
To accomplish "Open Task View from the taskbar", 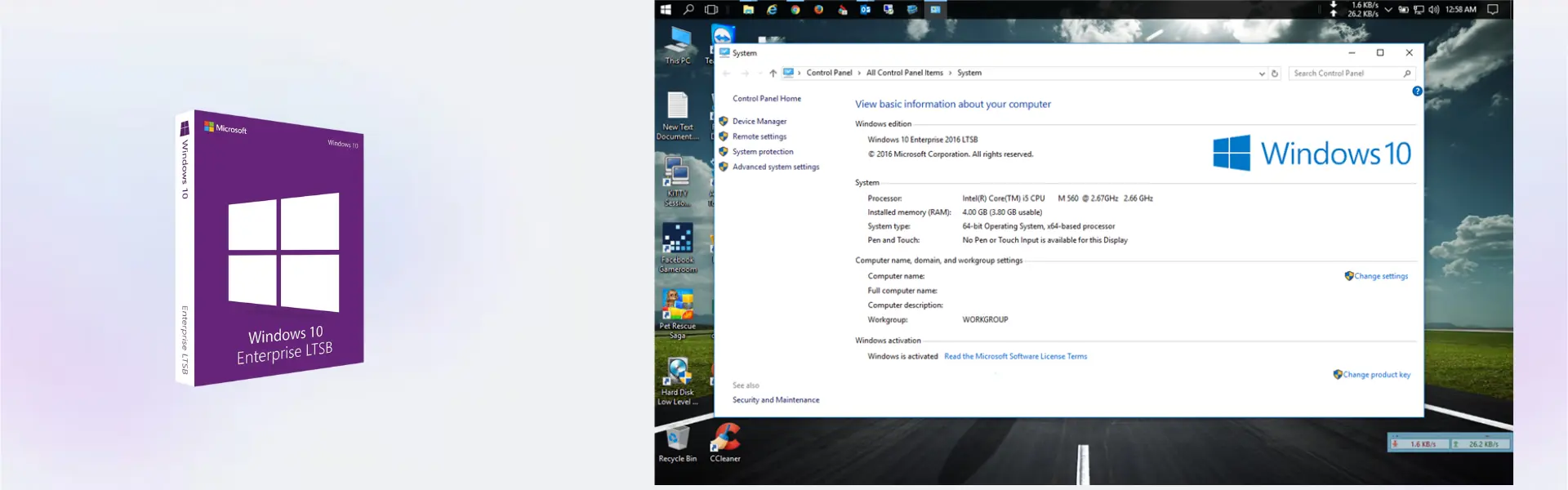I will click(x=711, y=10).
